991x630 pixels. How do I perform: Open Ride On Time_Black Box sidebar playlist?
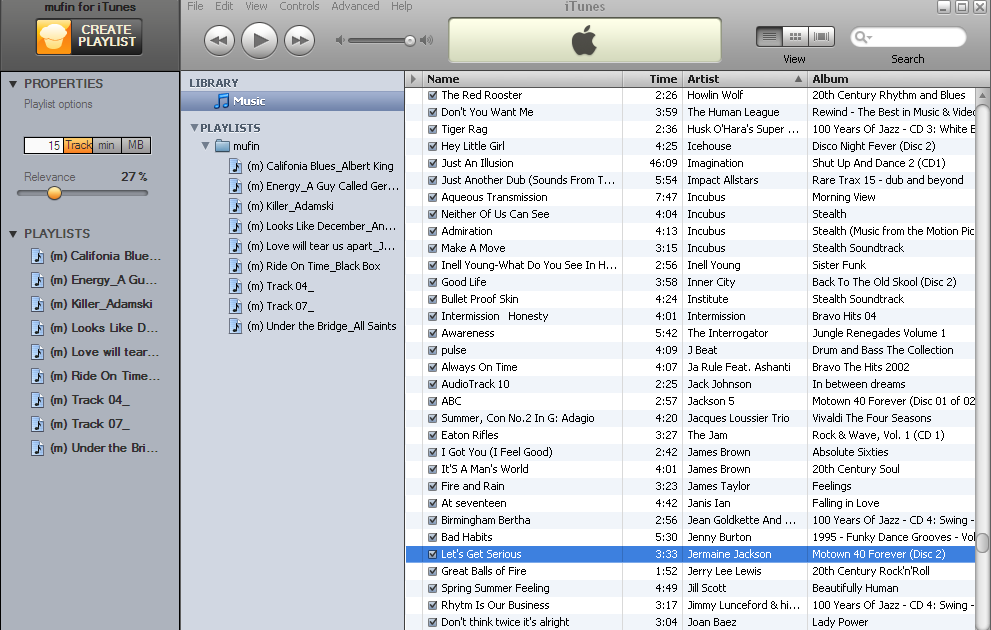pyautogui.click(x=305, y=266)
